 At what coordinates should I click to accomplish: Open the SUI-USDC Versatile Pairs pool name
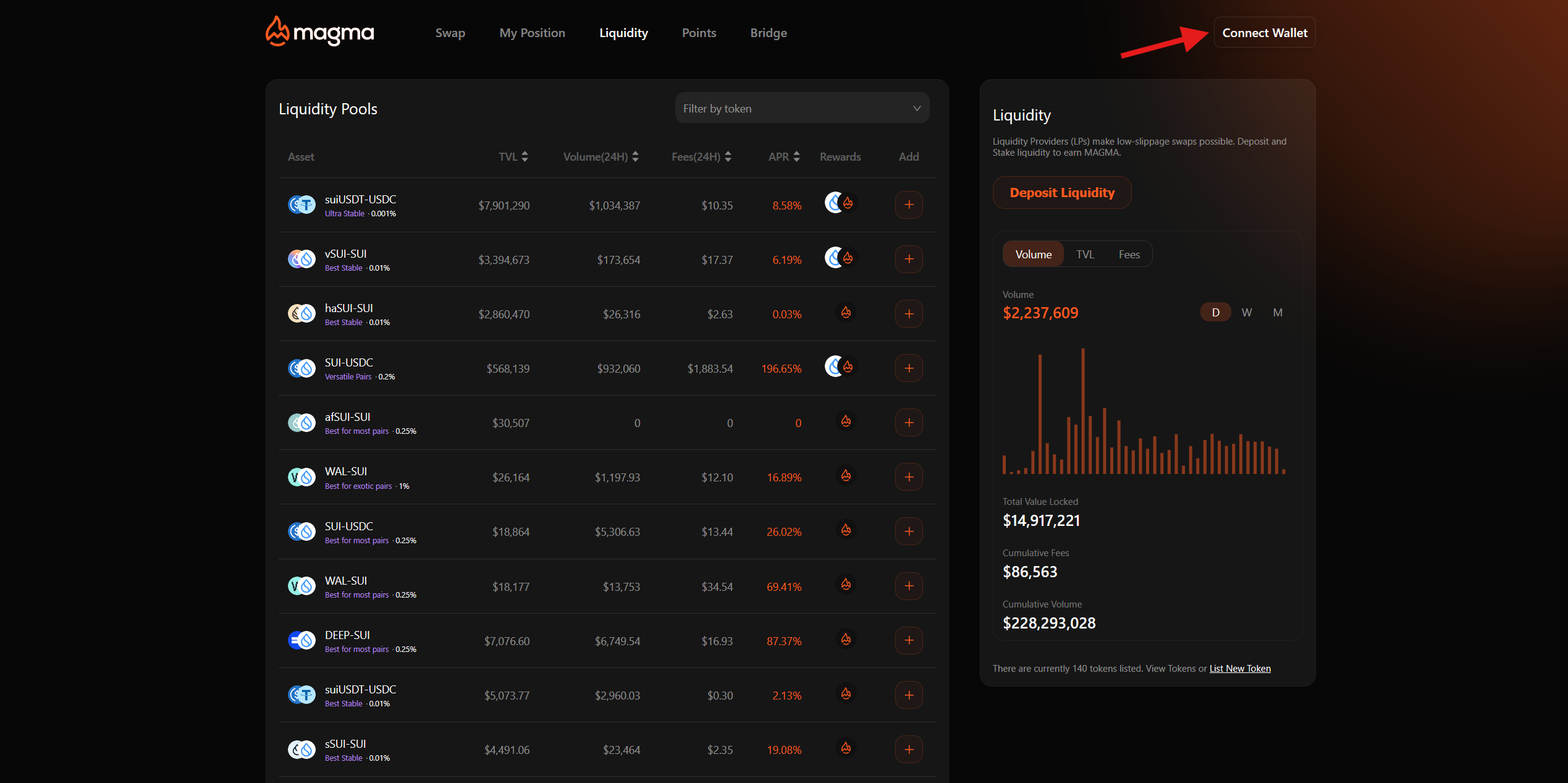click(x=349, y=363)
